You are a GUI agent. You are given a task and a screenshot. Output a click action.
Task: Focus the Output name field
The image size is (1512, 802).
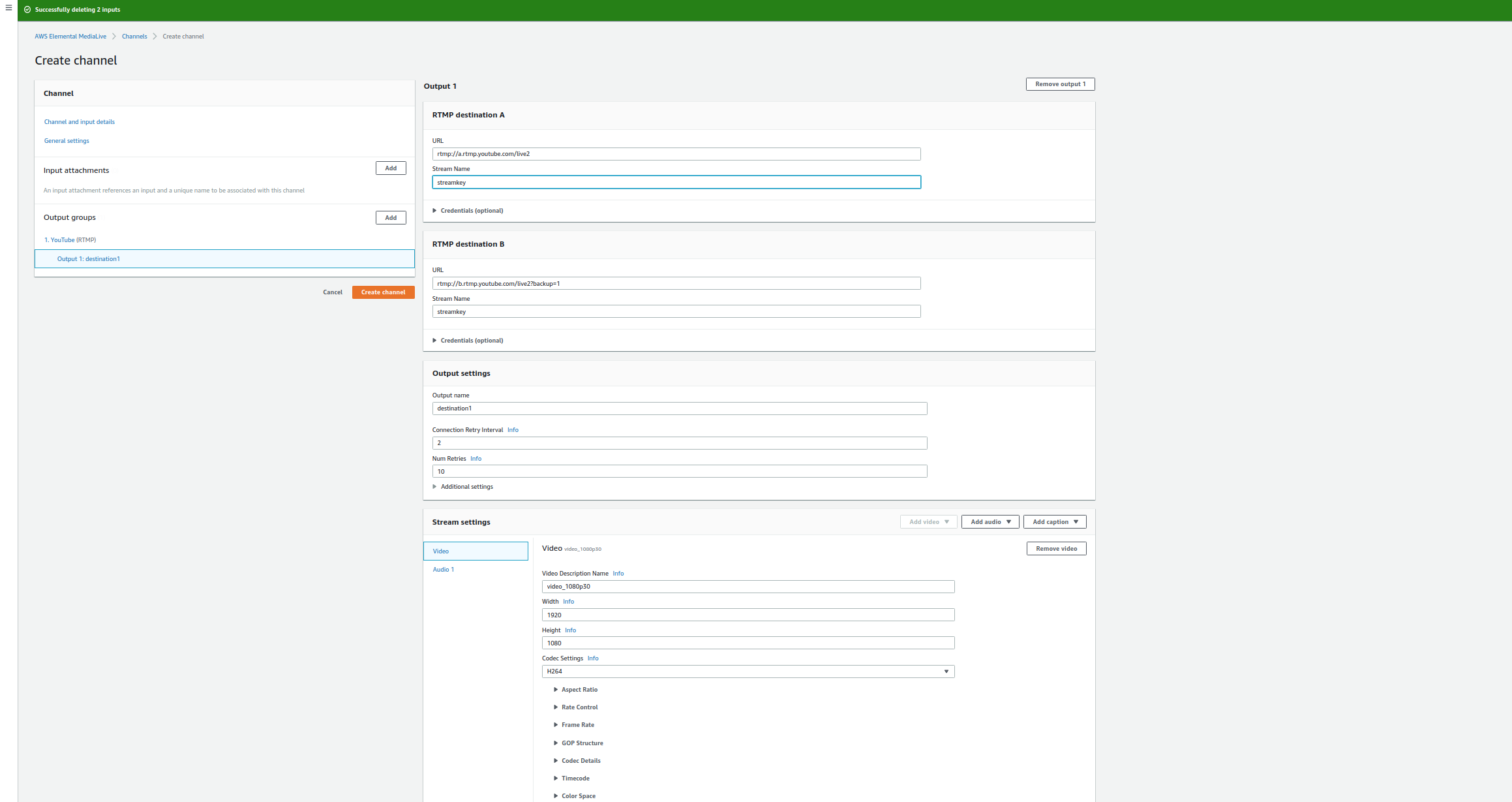click(680, 409)
